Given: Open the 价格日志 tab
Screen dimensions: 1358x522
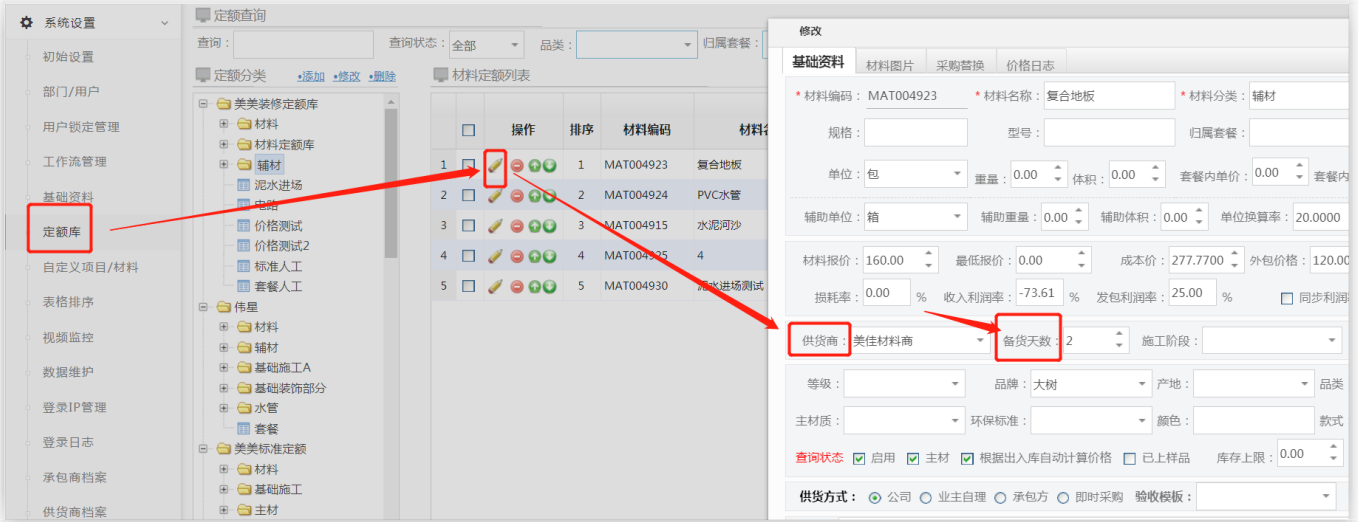Looking at the screenshot, I should (x=1029, y=65).
